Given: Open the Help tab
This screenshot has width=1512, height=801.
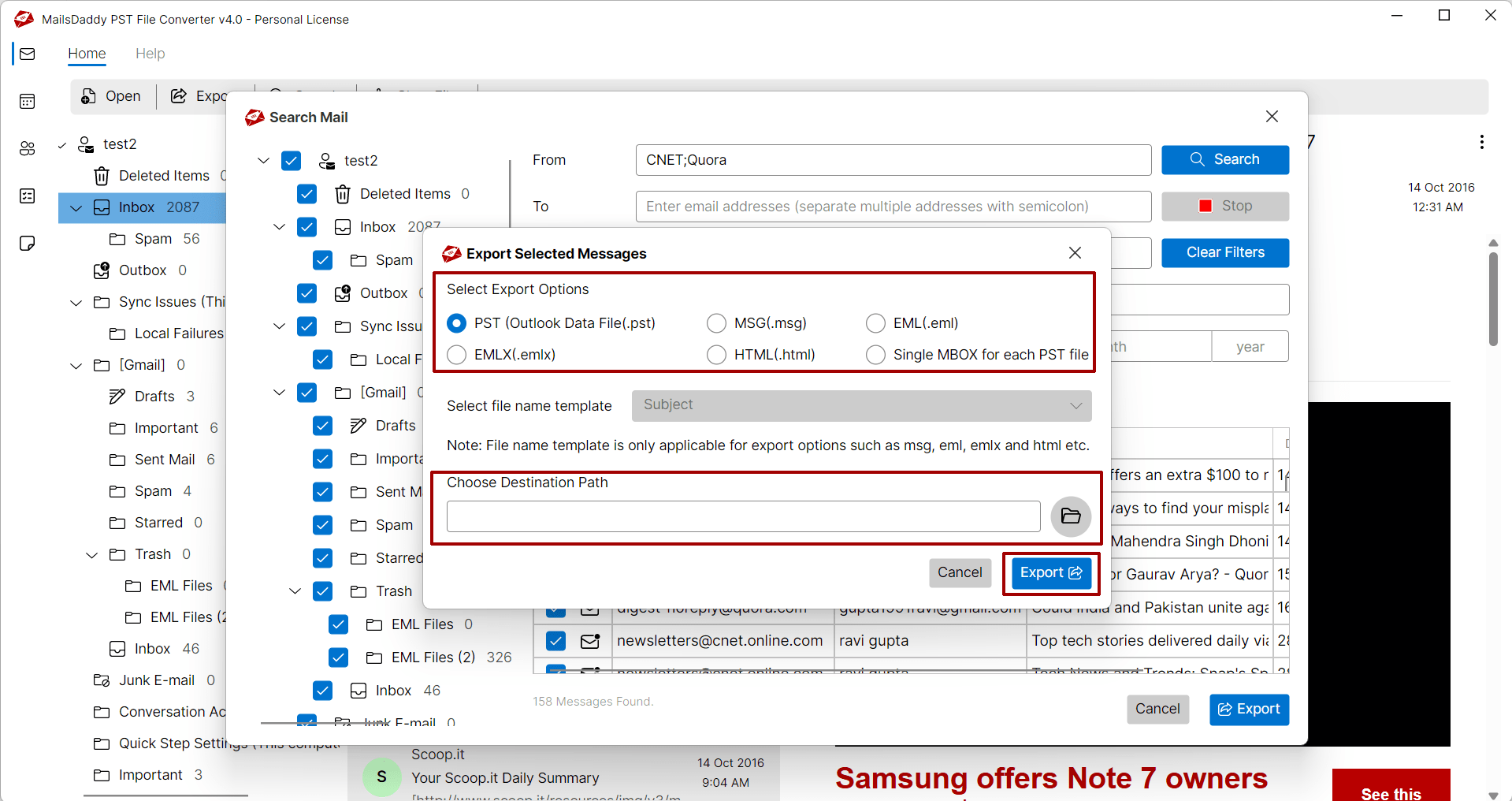Looking at the screenshot, I should pyautogui.click(x=150, y=54).
